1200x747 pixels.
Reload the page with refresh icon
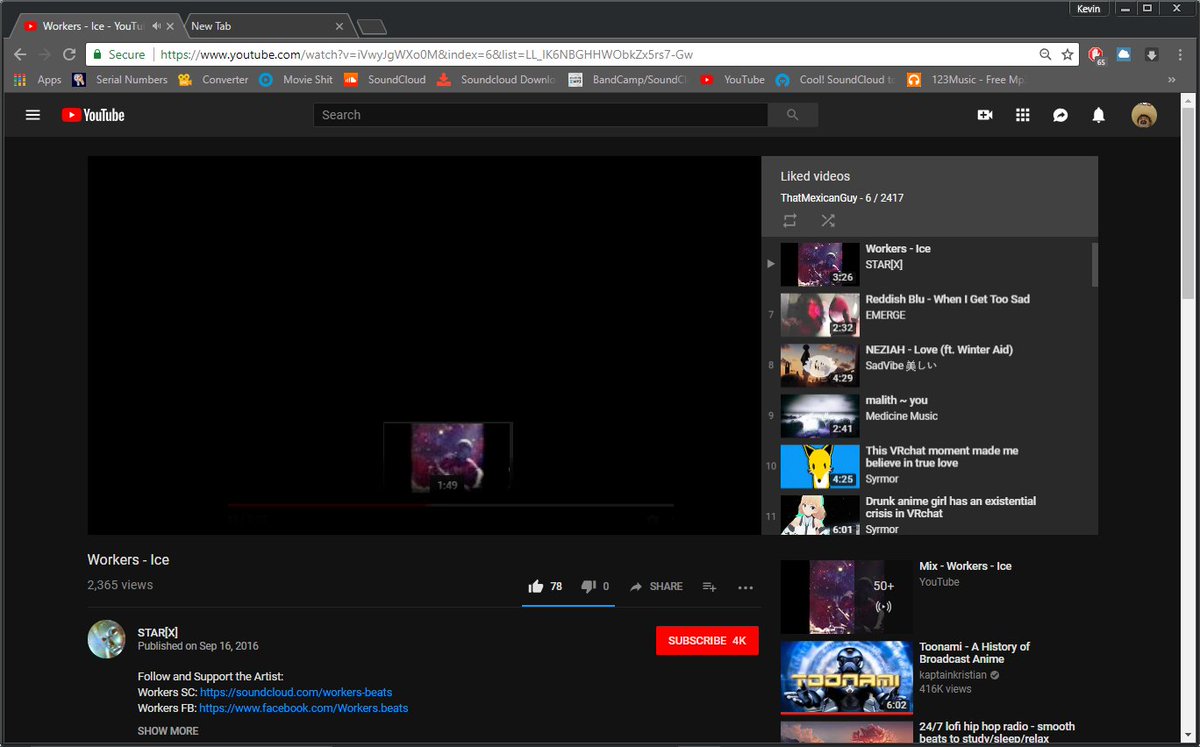pos(69,54)
